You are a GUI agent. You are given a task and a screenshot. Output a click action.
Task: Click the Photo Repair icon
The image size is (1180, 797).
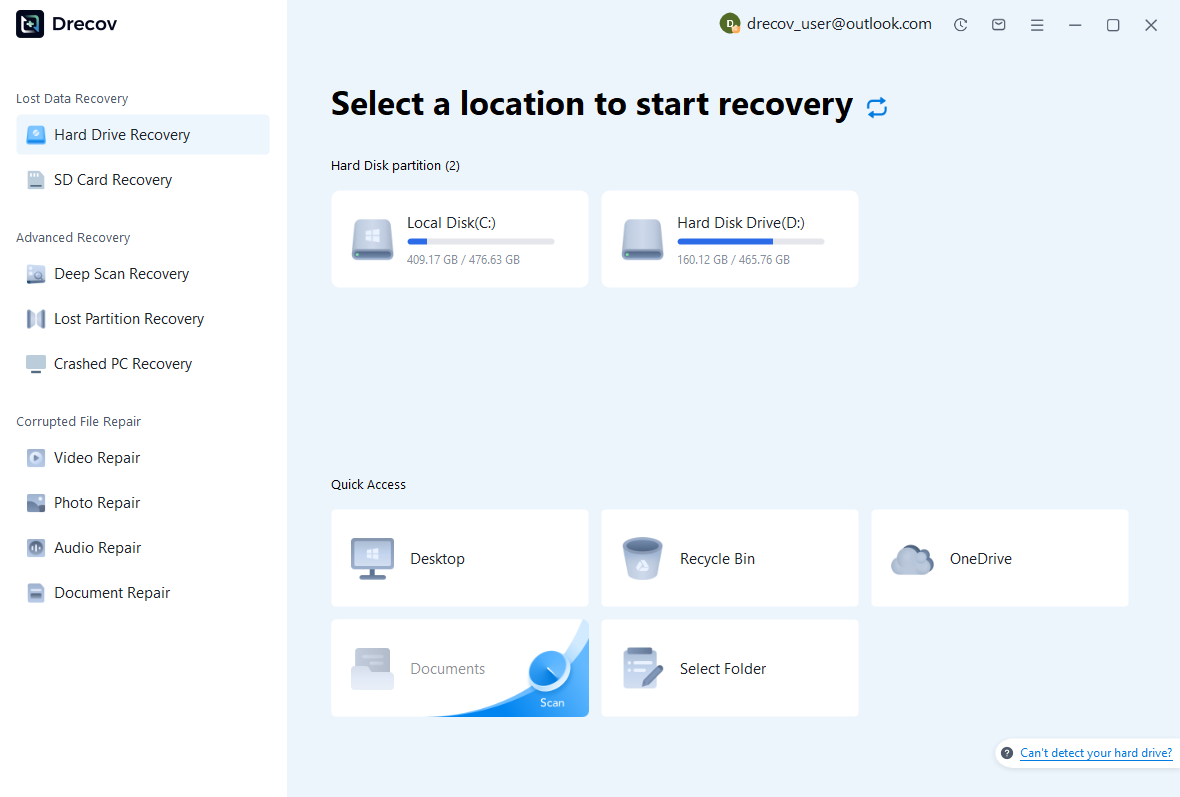35,503
